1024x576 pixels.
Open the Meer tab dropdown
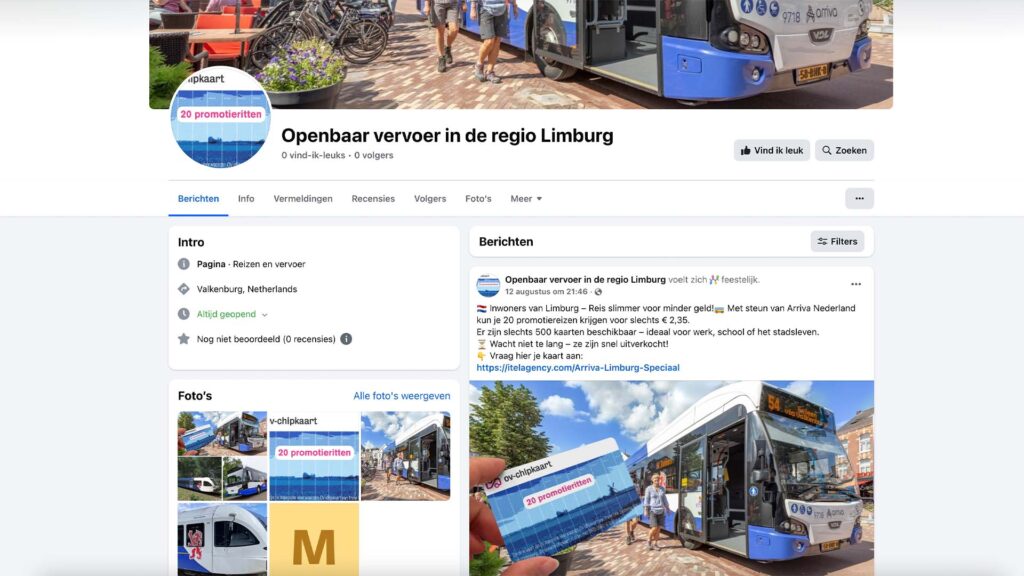click(x=526, y=199)
